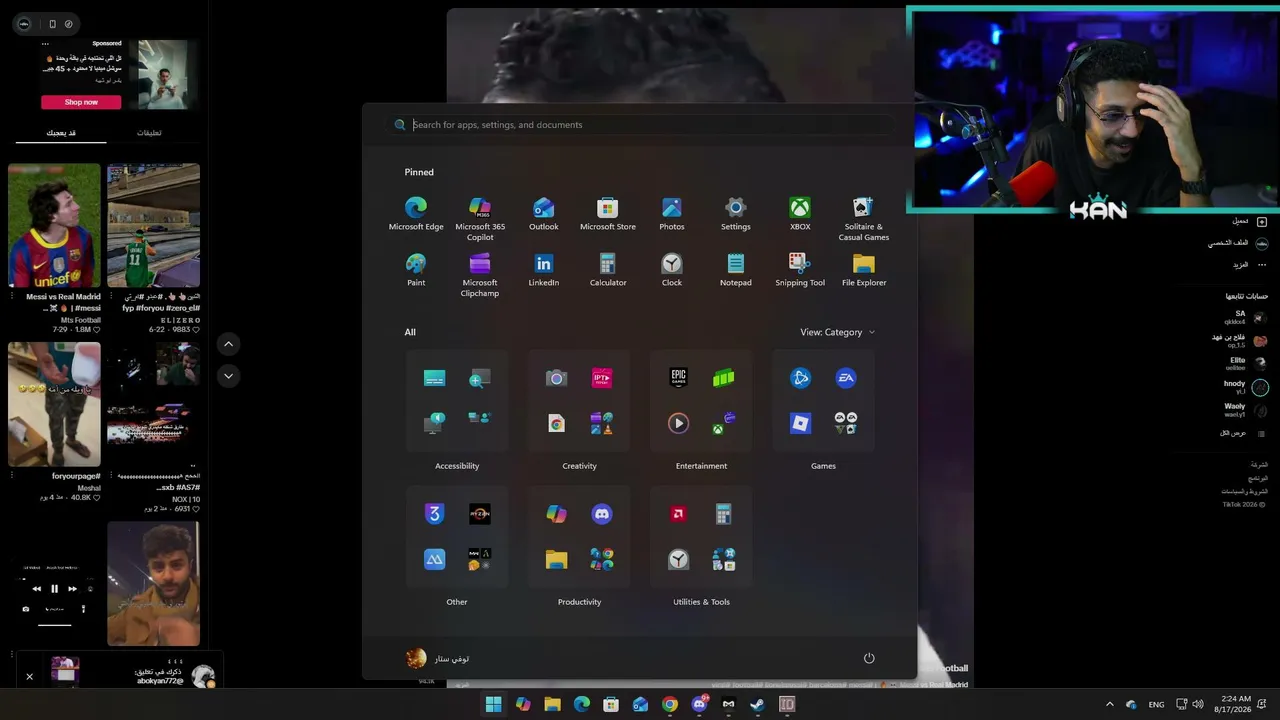Open the Roblox icon in Games
The width and height of the screenshot is (1280, 720).
tap(800, 423)
